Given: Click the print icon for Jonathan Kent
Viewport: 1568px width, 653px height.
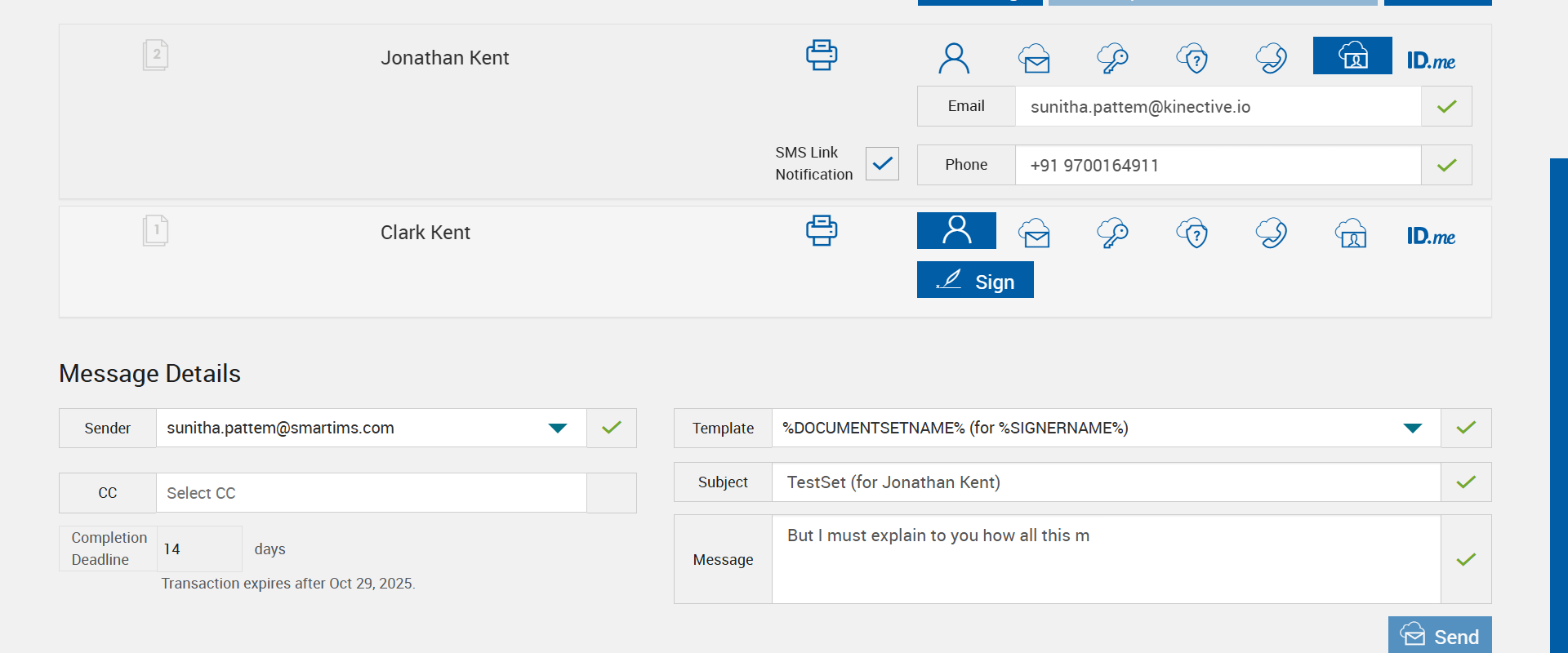Looking at the screenshot, I should pyautogui.click(x=822, y=56).
